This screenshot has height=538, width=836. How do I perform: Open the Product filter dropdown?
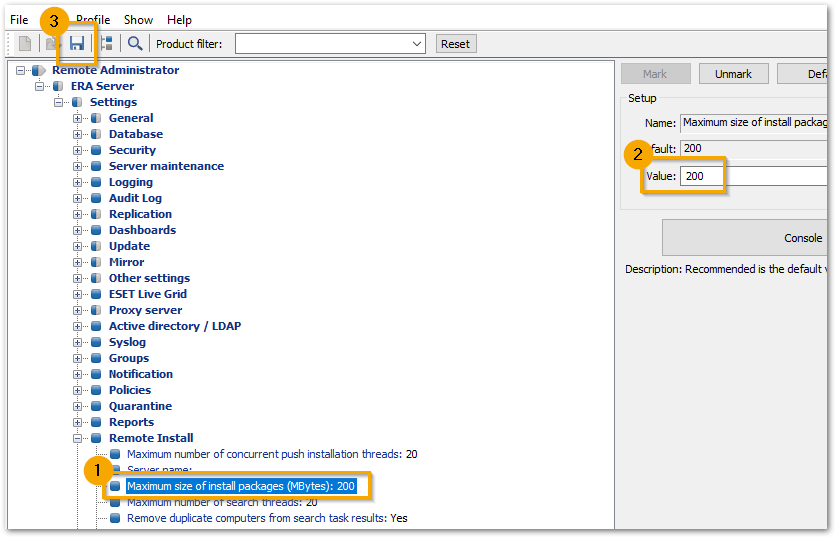pyautogui.click(x=330, y=44)
